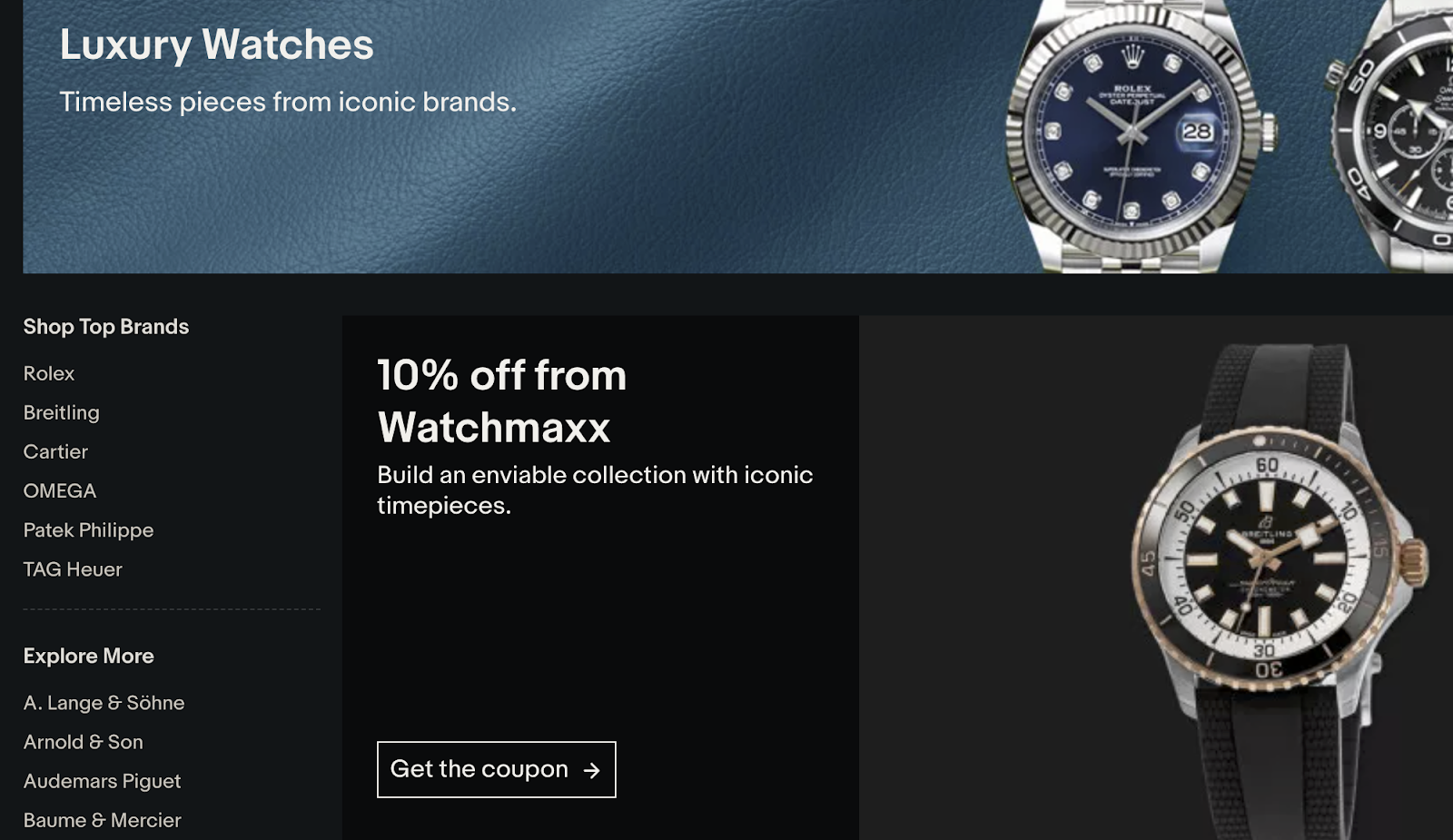Open A. Lange & Söhne link
The image size is (1453, 840).
point(104,703)
